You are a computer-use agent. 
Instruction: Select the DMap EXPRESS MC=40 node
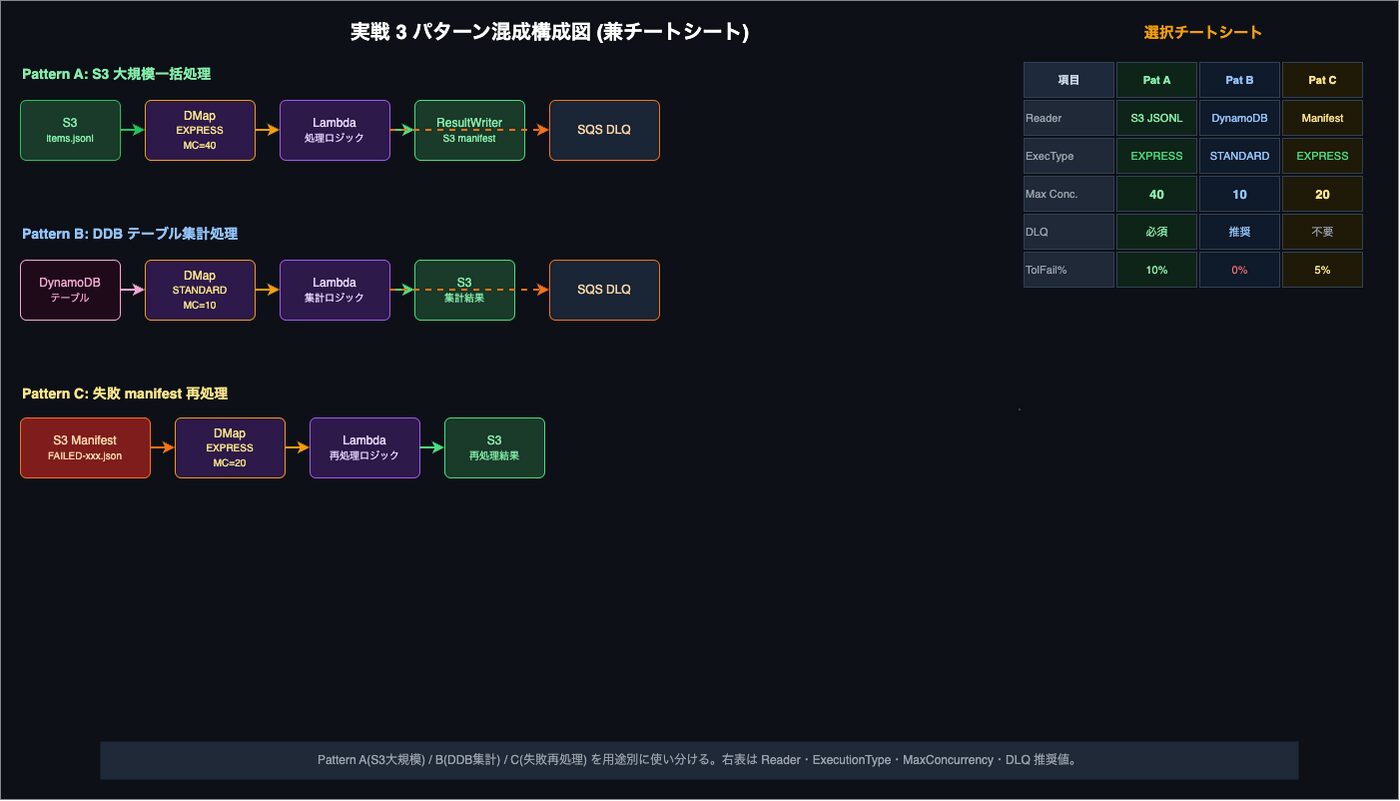tap(200, 130)
